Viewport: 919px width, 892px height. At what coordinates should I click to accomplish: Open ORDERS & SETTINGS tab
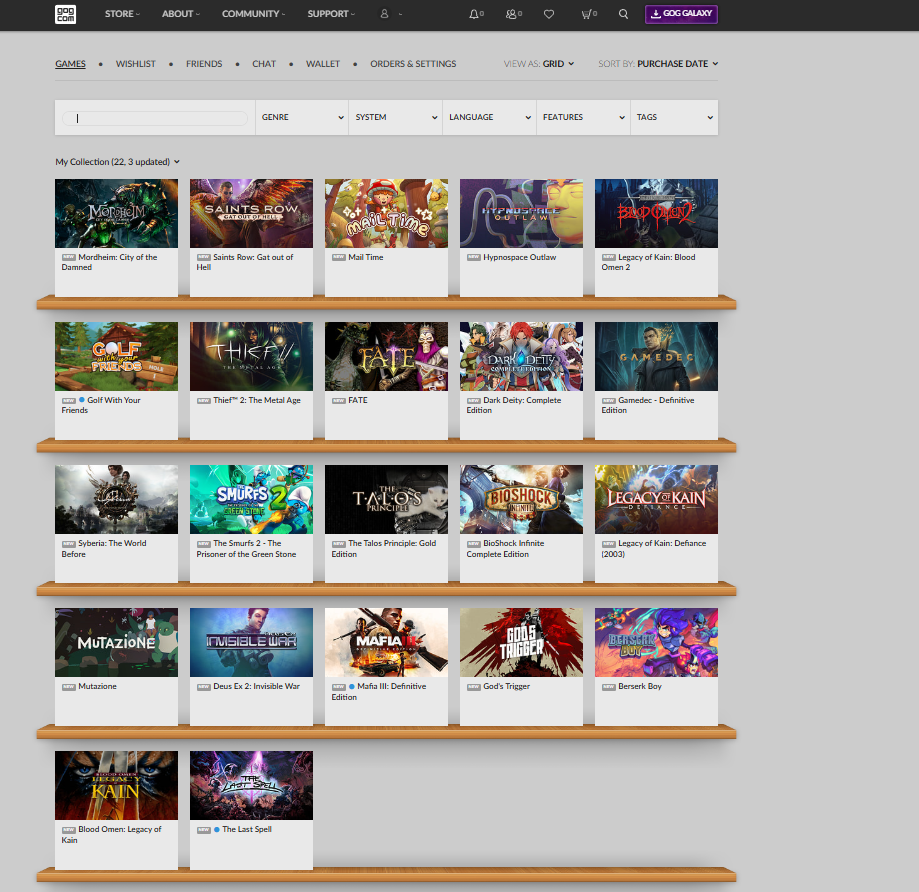[413, 64]
